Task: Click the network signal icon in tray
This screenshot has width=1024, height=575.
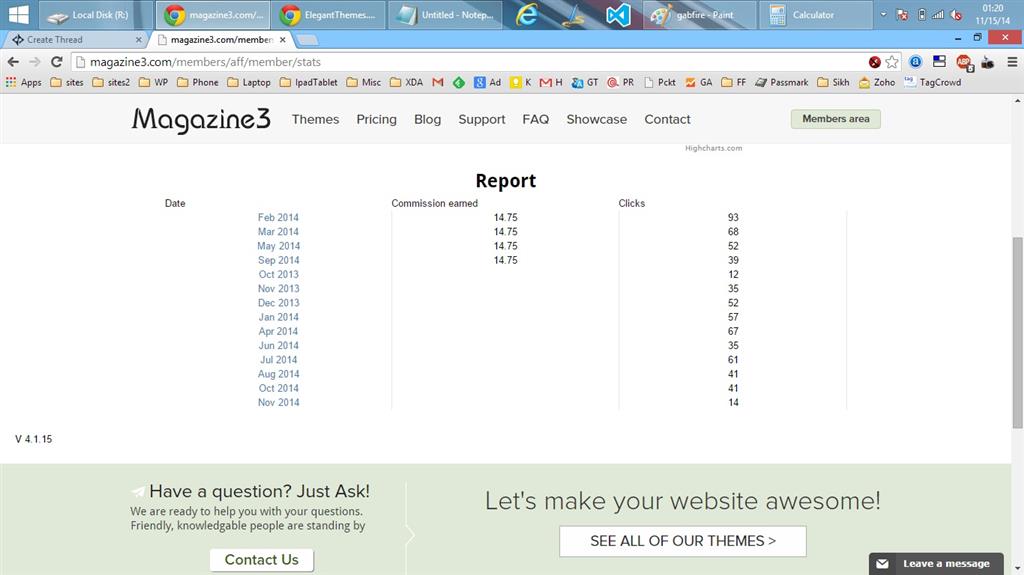Action: click(938, 14)
